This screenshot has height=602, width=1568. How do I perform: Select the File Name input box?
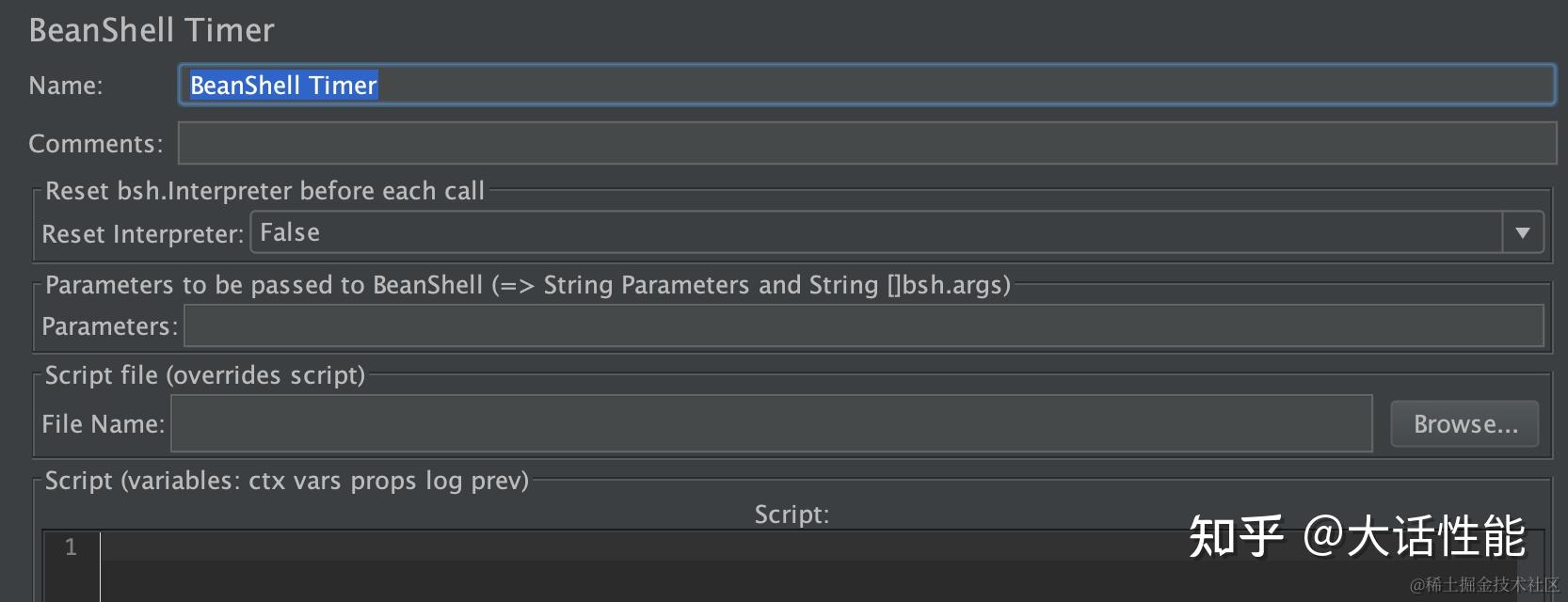click(771, 424)
